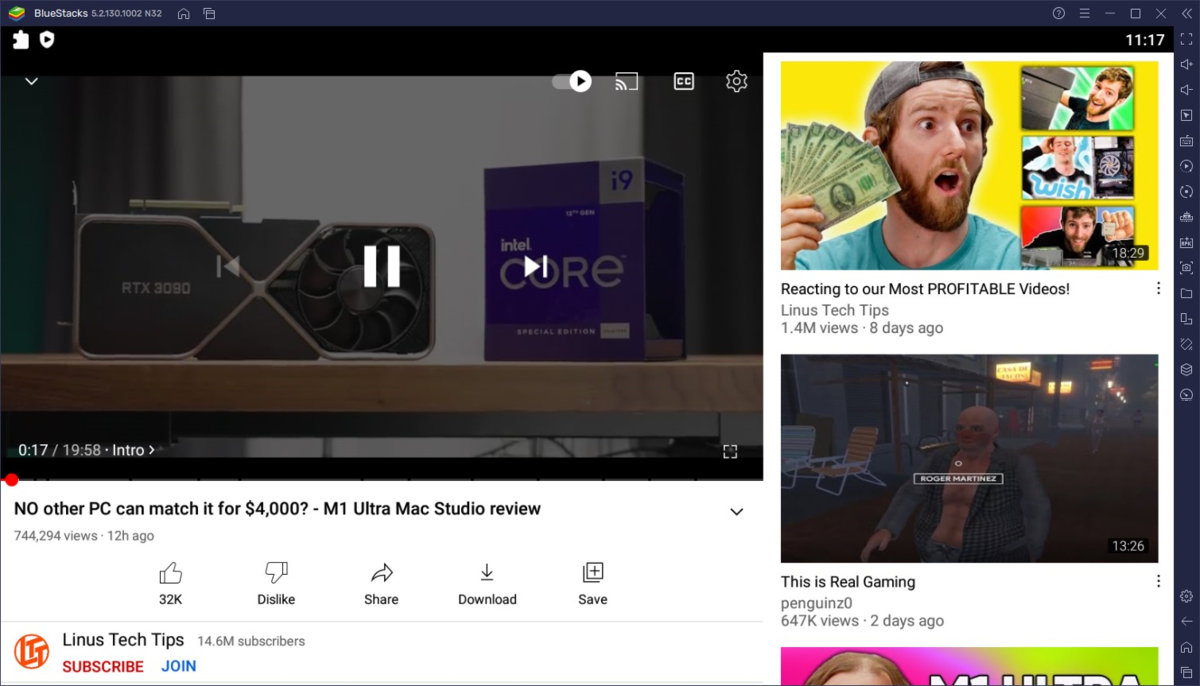Open the video player settings gear

[737, 81]
